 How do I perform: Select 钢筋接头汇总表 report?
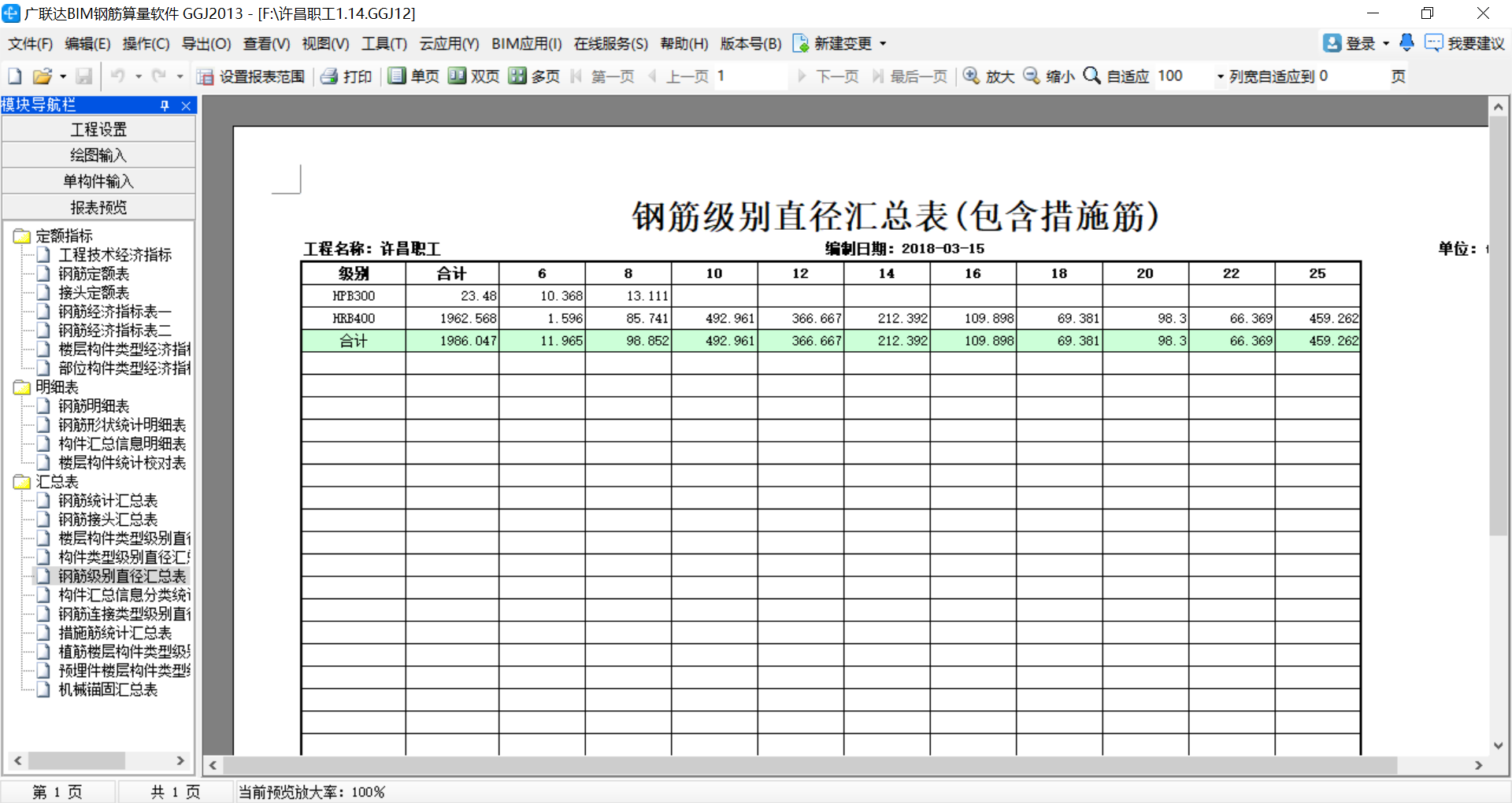[108, 520]
